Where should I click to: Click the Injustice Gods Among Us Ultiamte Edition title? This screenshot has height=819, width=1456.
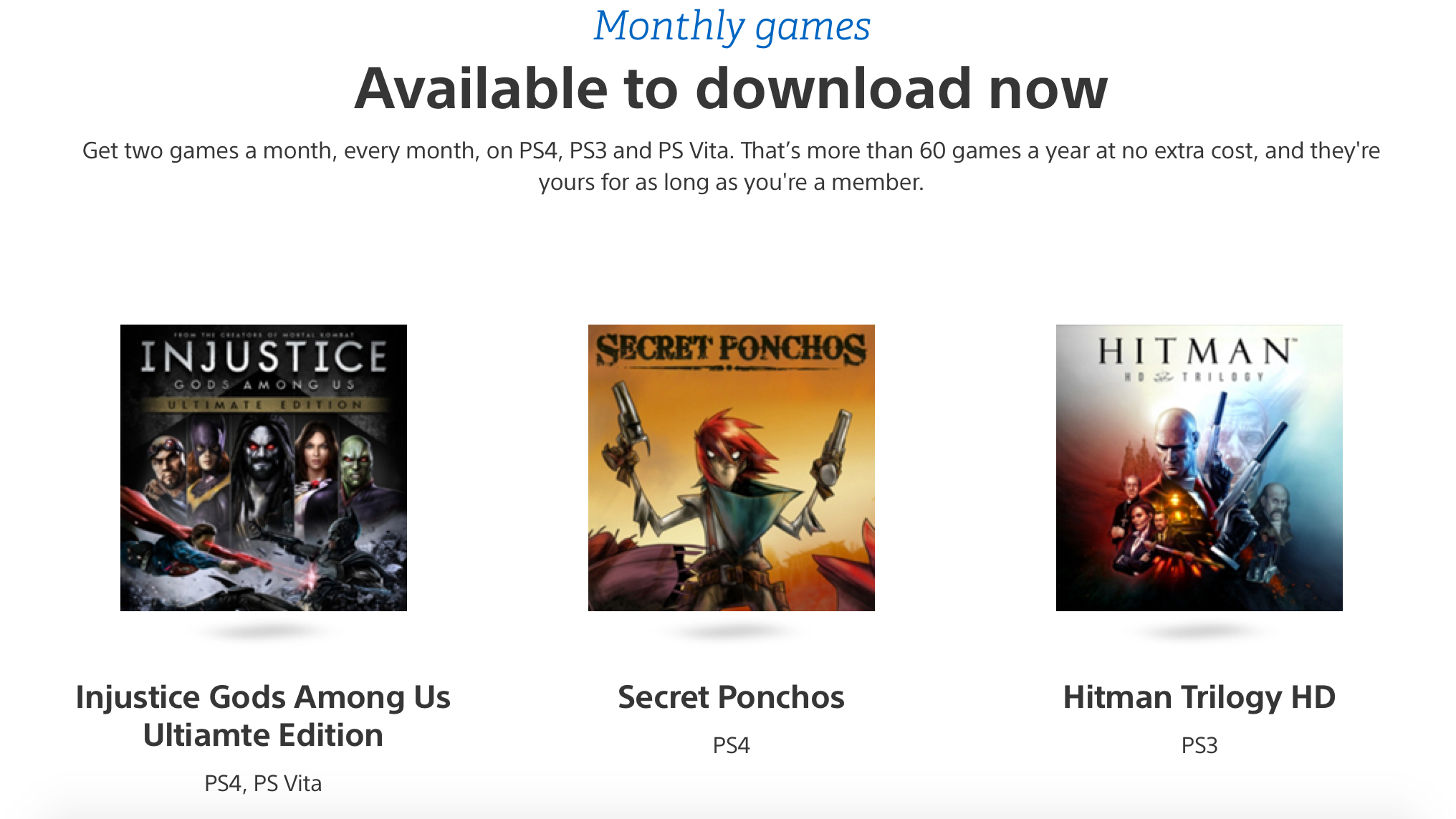[x=263, y=716]
